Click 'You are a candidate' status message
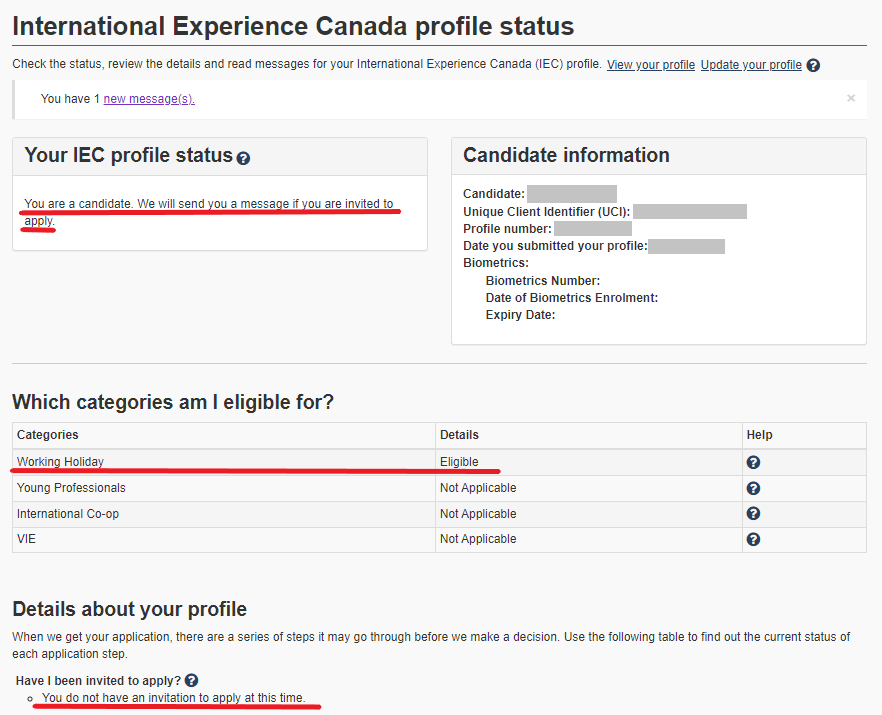Viewport: 882px width, 715px height. coord(209,212)
